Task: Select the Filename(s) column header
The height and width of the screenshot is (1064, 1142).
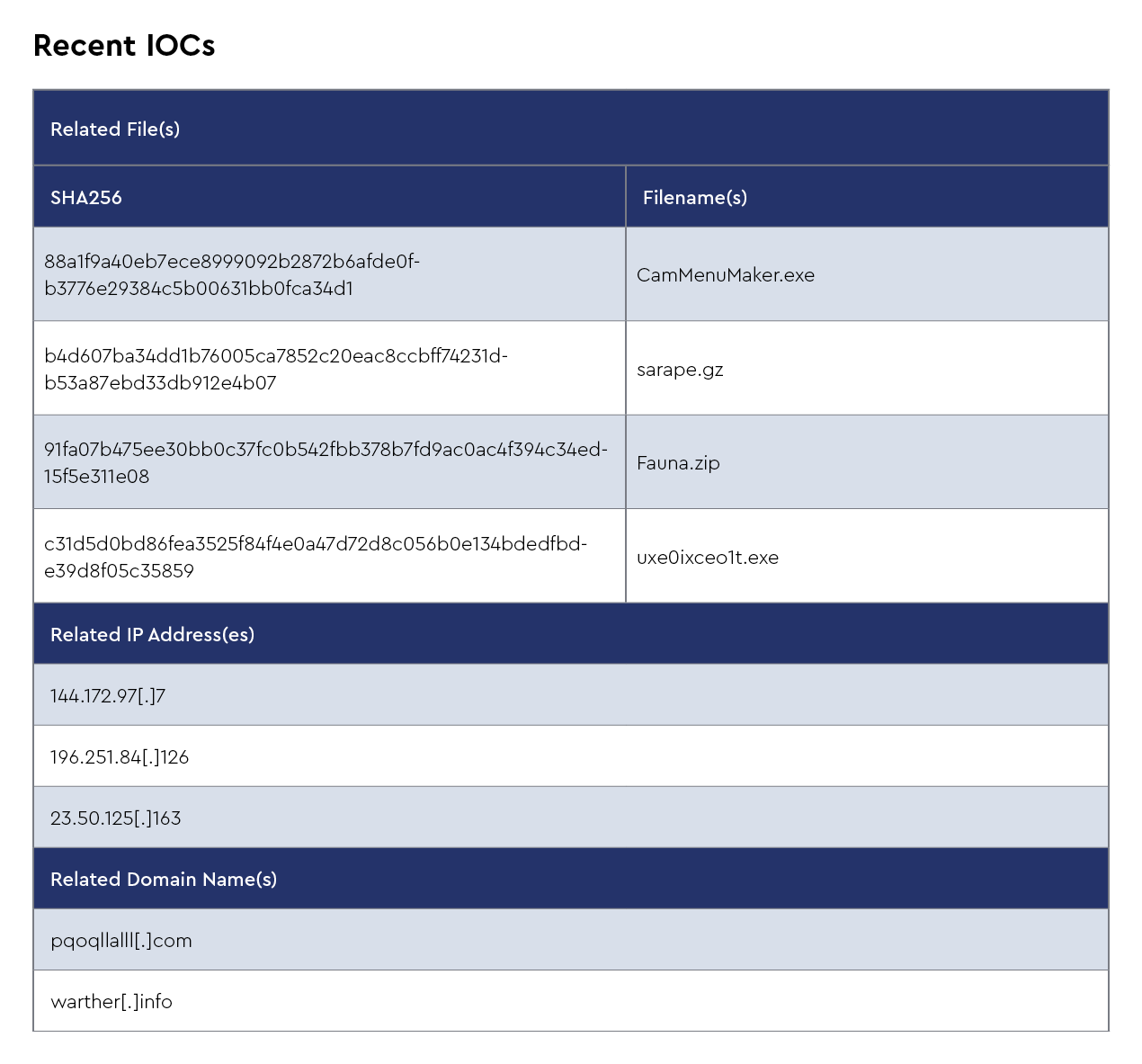Action: click(694, 198)
